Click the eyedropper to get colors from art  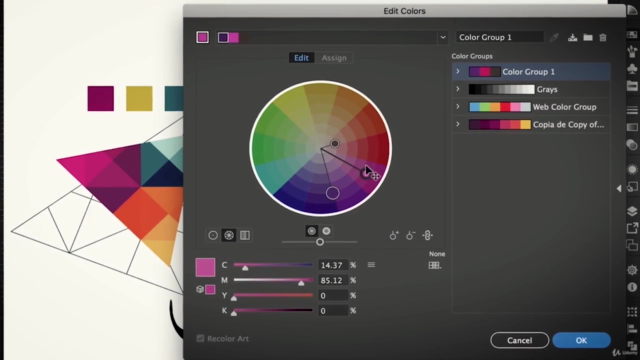click(554, 38)
